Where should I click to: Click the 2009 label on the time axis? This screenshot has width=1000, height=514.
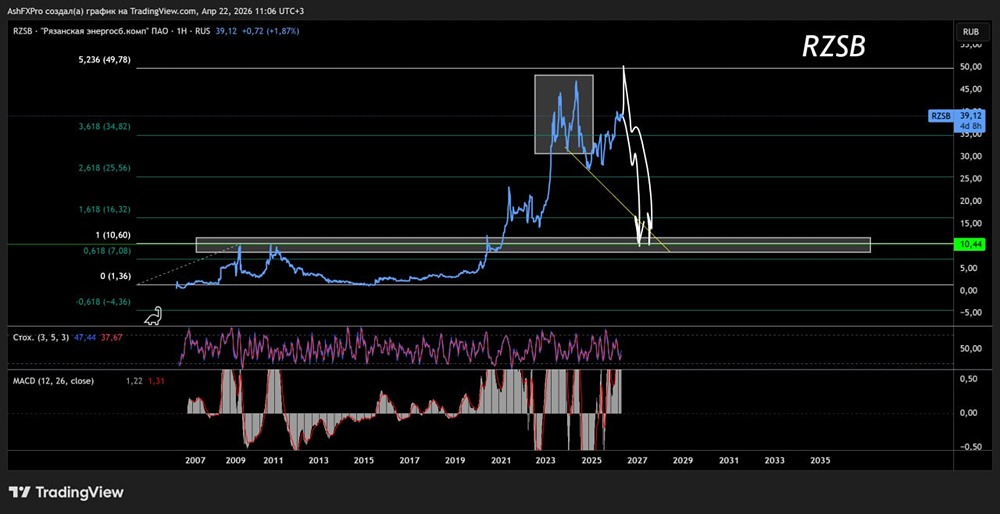235,460
